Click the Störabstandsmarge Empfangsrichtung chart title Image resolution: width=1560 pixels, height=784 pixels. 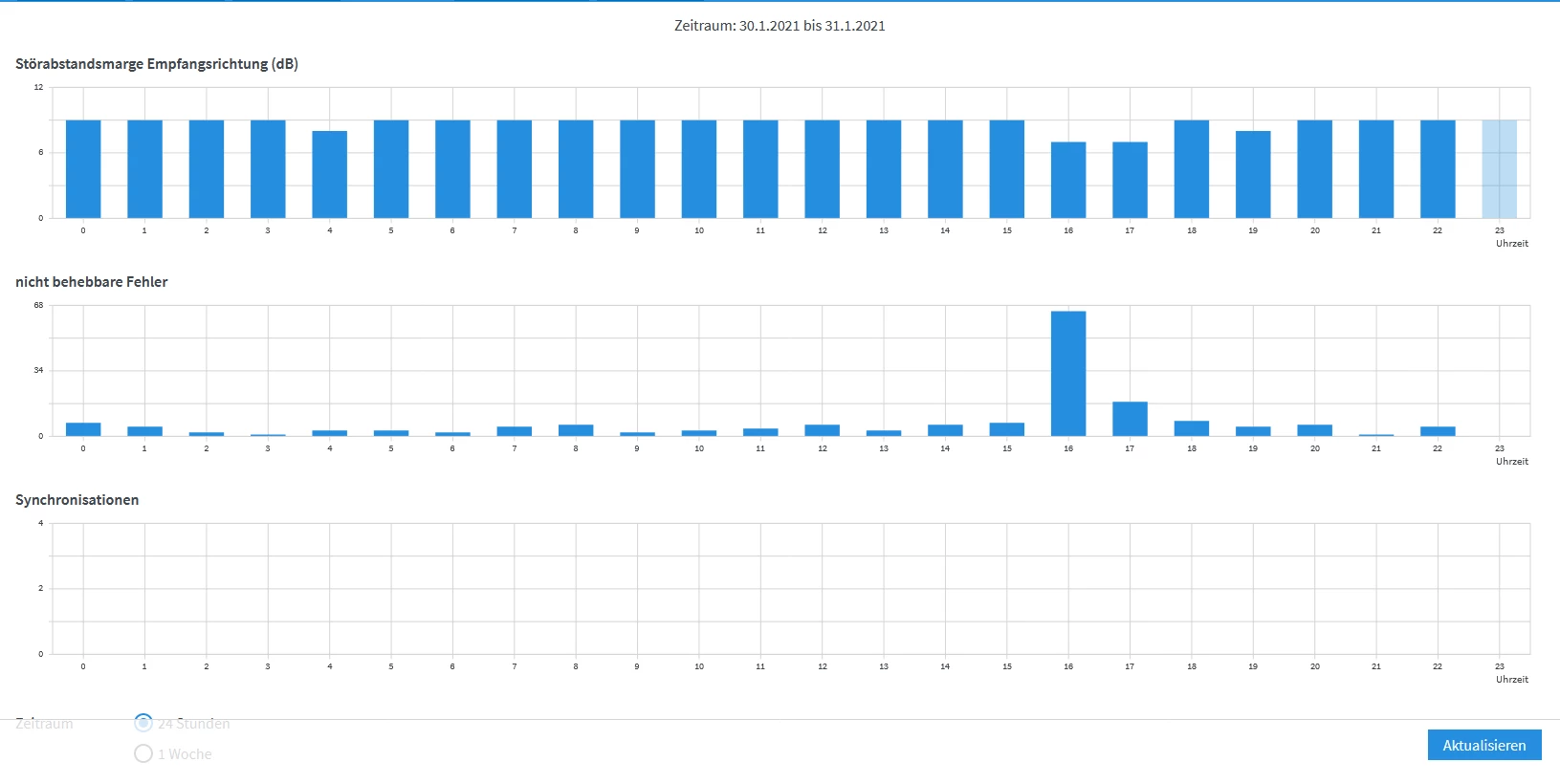coord(157,64)
